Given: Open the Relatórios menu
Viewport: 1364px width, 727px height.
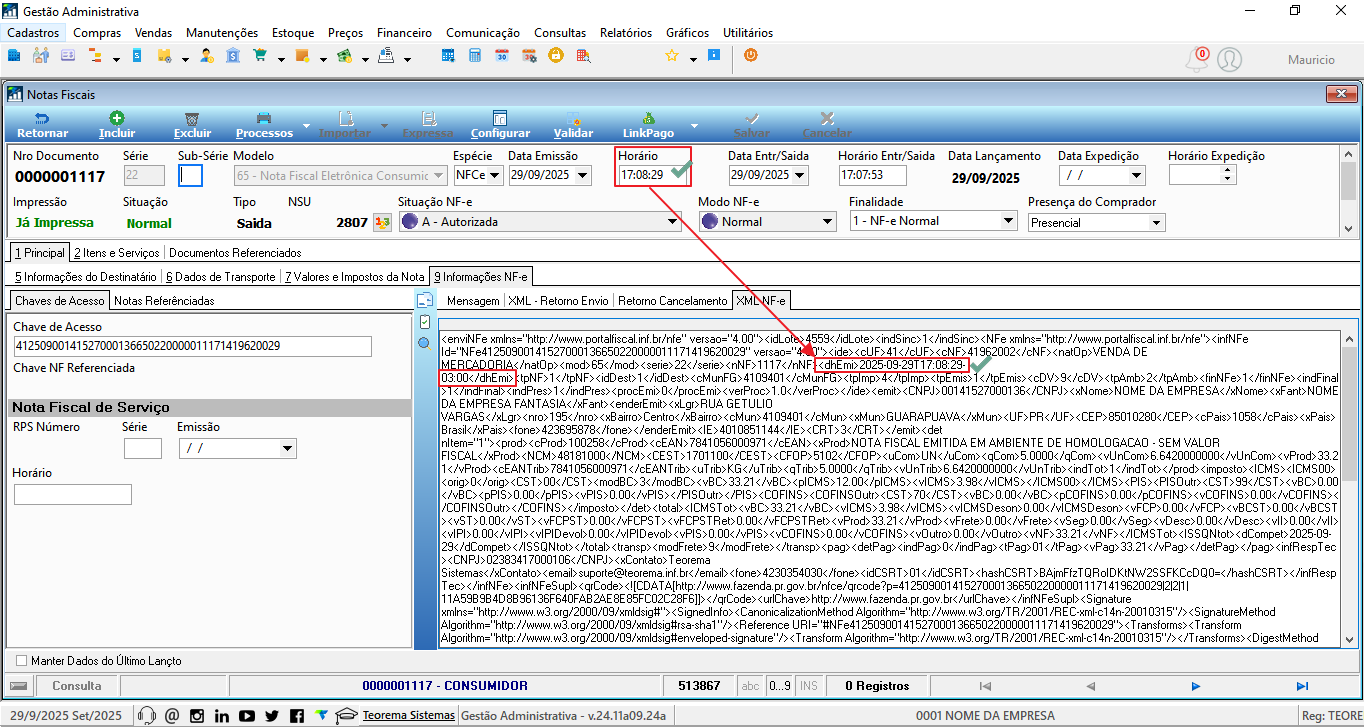Looking at the screenshot, I should [x=626, y=33].
